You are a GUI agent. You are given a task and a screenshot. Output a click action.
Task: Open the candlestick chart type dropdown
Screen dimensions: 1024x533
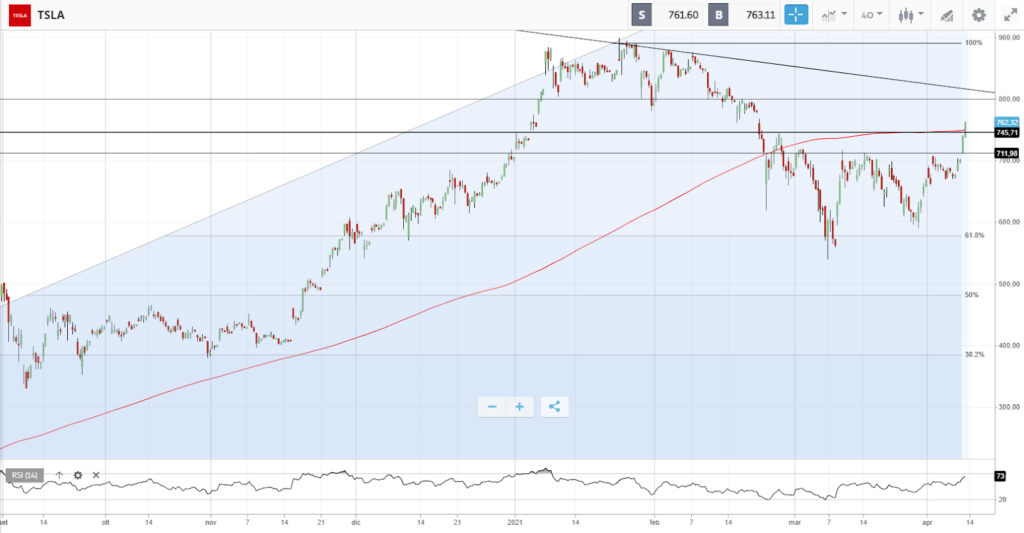tap(910, 15)
